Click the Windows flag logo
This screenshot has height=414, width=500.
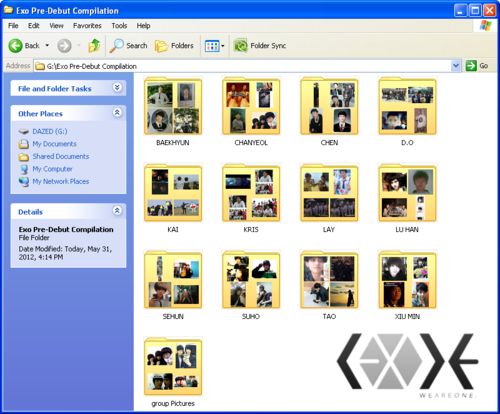pos(486,26)
